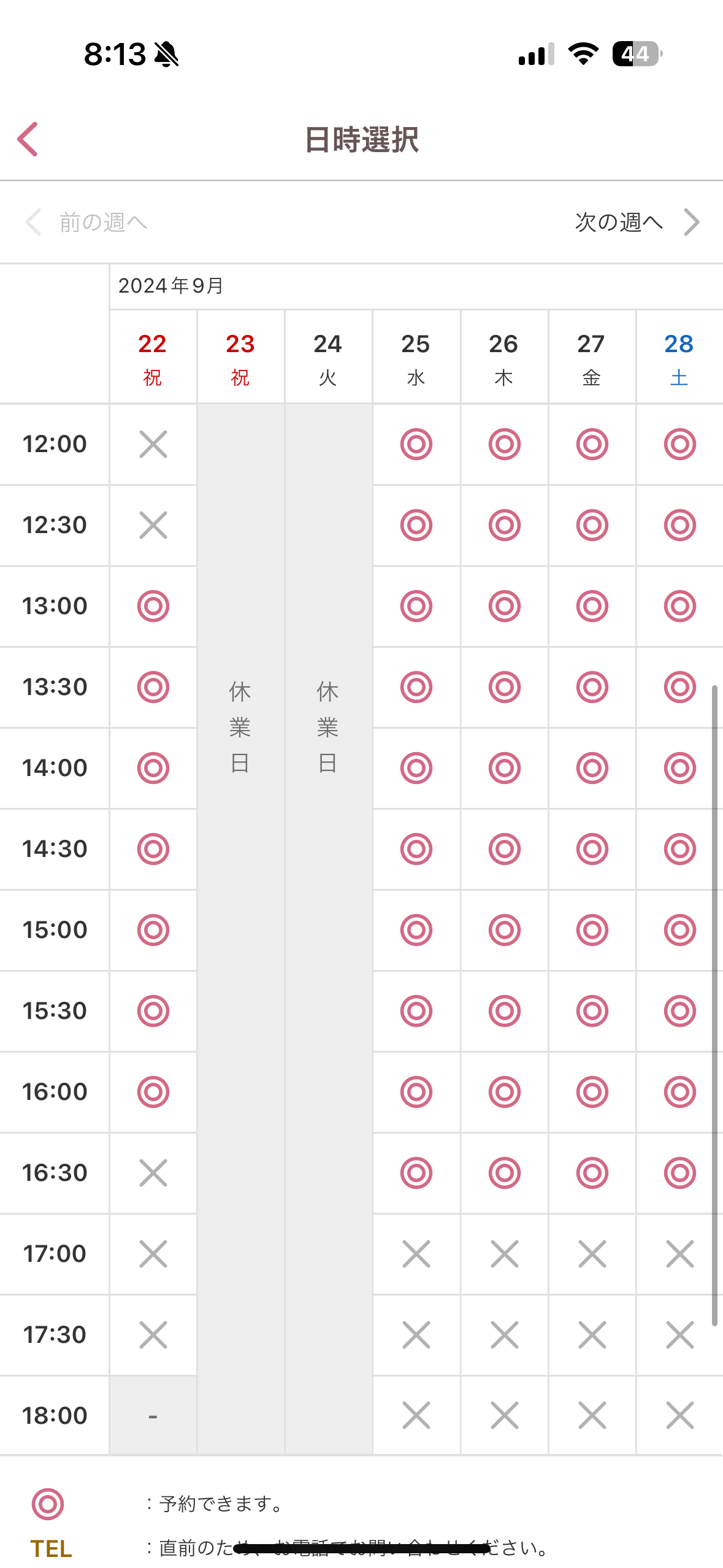This screenshot has height=1568, width=723.
Task: Tap the 前の週へ link text
Action: [x=103, y=222]
